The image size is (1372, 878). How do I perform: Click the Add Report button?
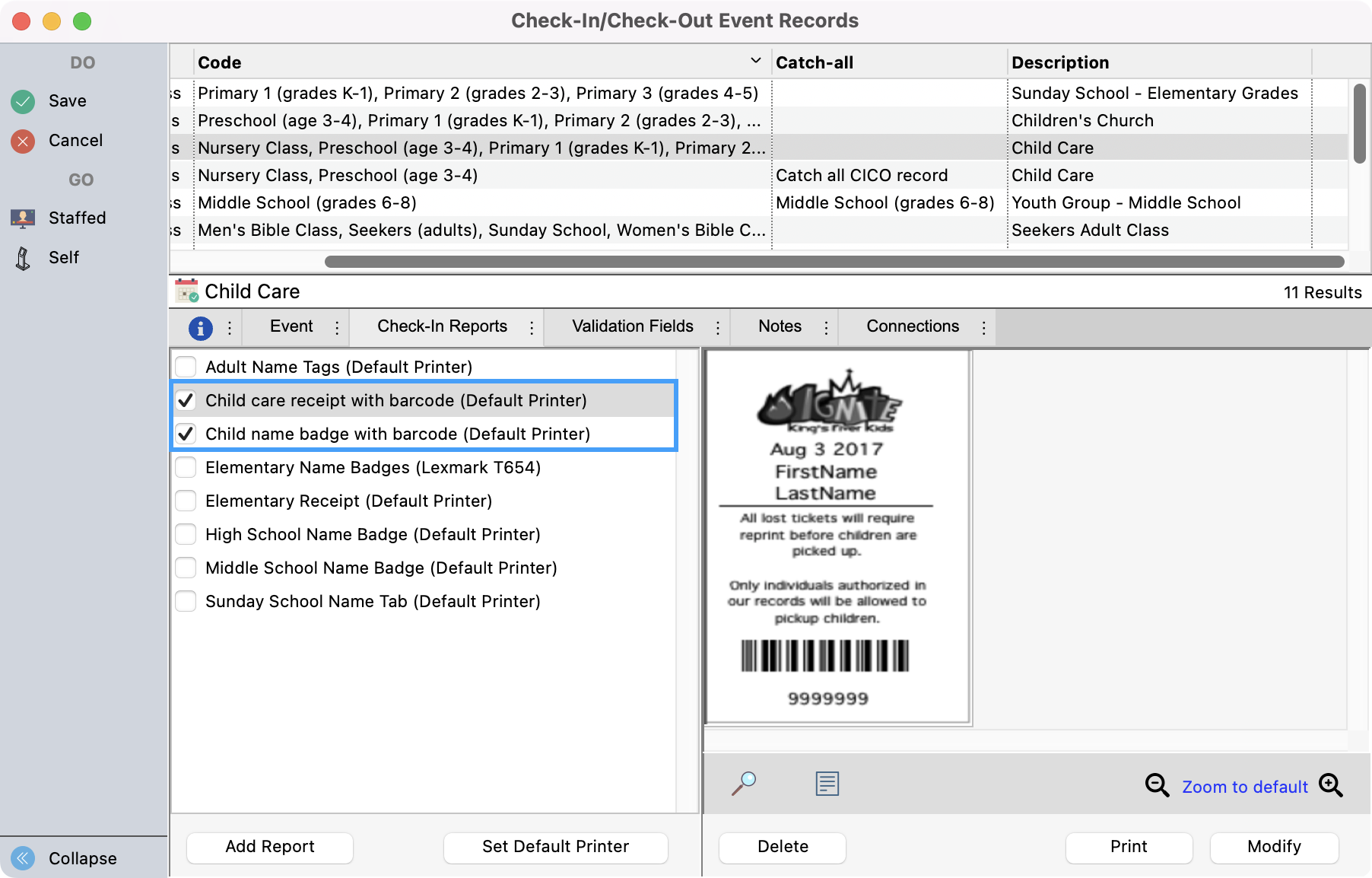tap(269, 846)
